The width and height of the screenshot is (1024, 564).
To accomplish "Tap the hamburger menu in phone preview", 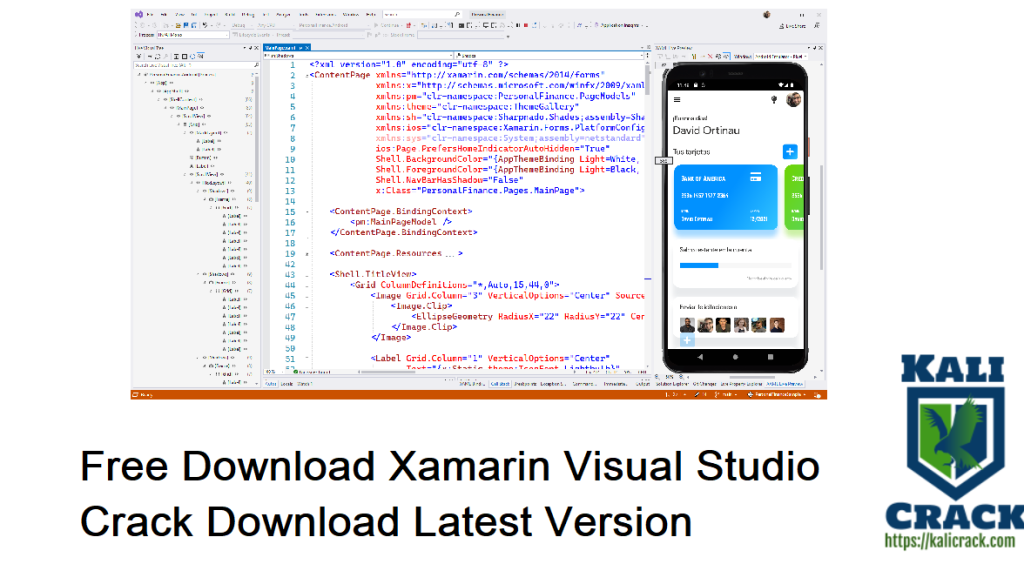I will (x=677, y=100).
